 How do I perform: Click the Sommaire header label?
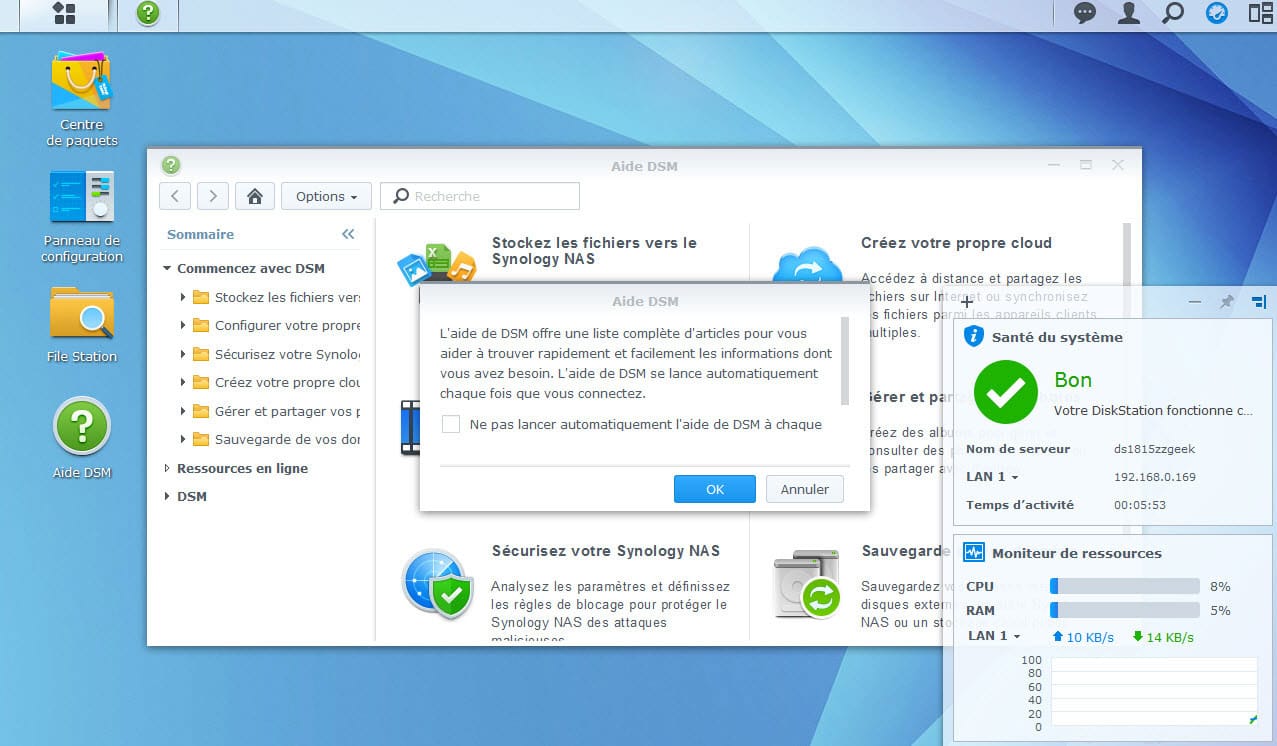tap(200, 234)
